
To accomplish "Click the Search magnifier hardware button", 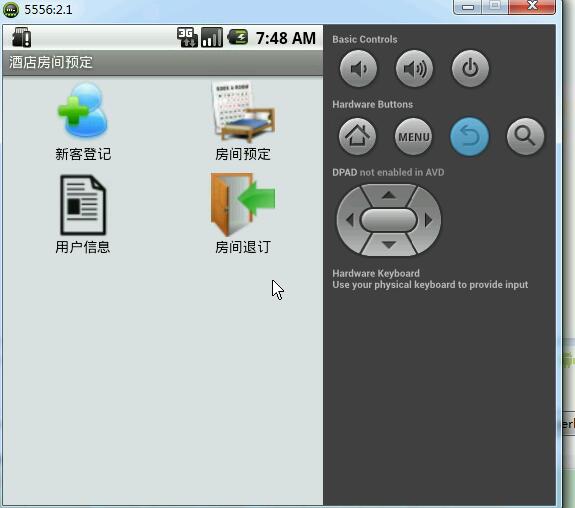I will [525, 137].
